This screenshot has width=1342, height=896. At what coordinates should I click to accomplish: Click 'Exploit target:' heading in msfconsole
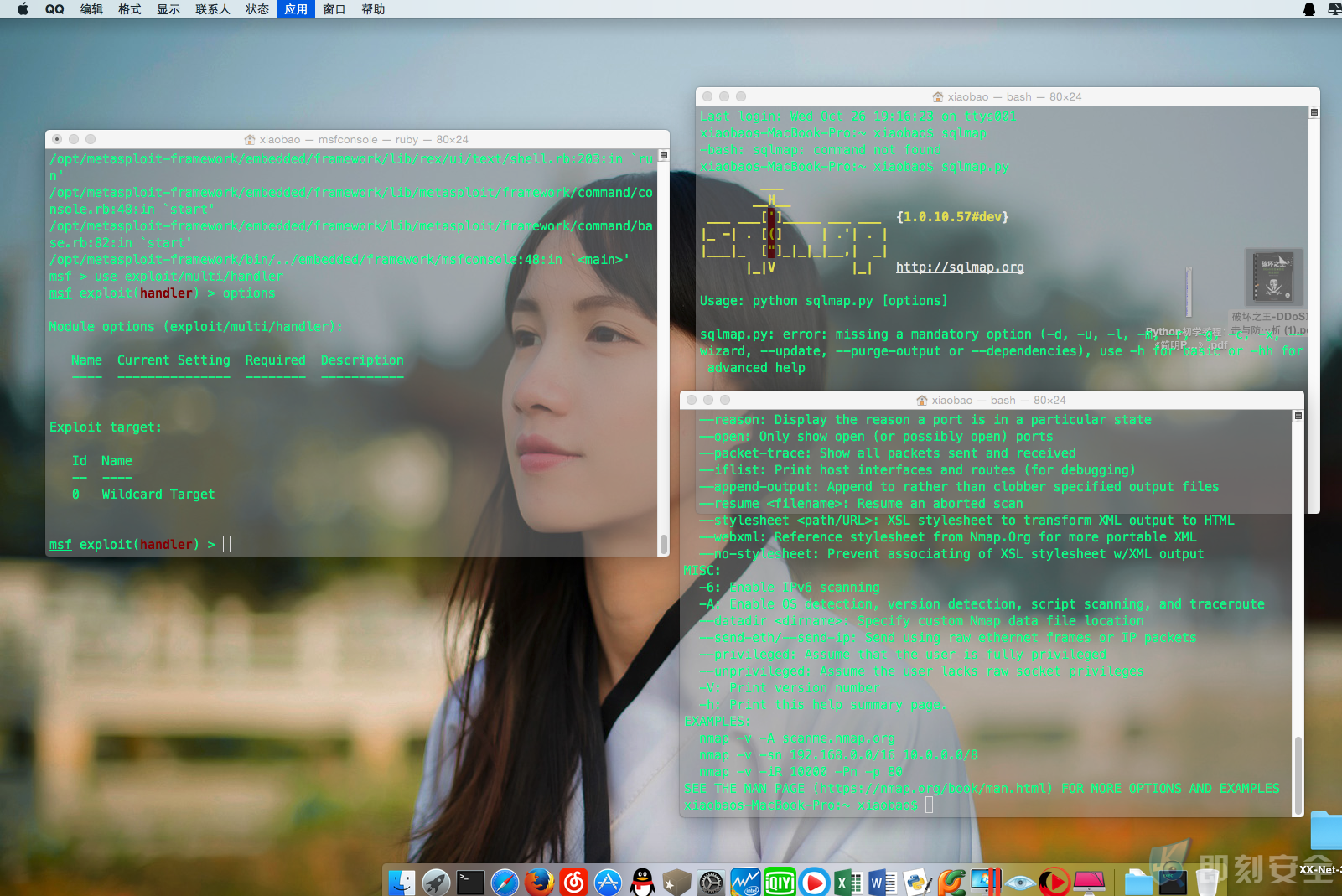[106, 427]
